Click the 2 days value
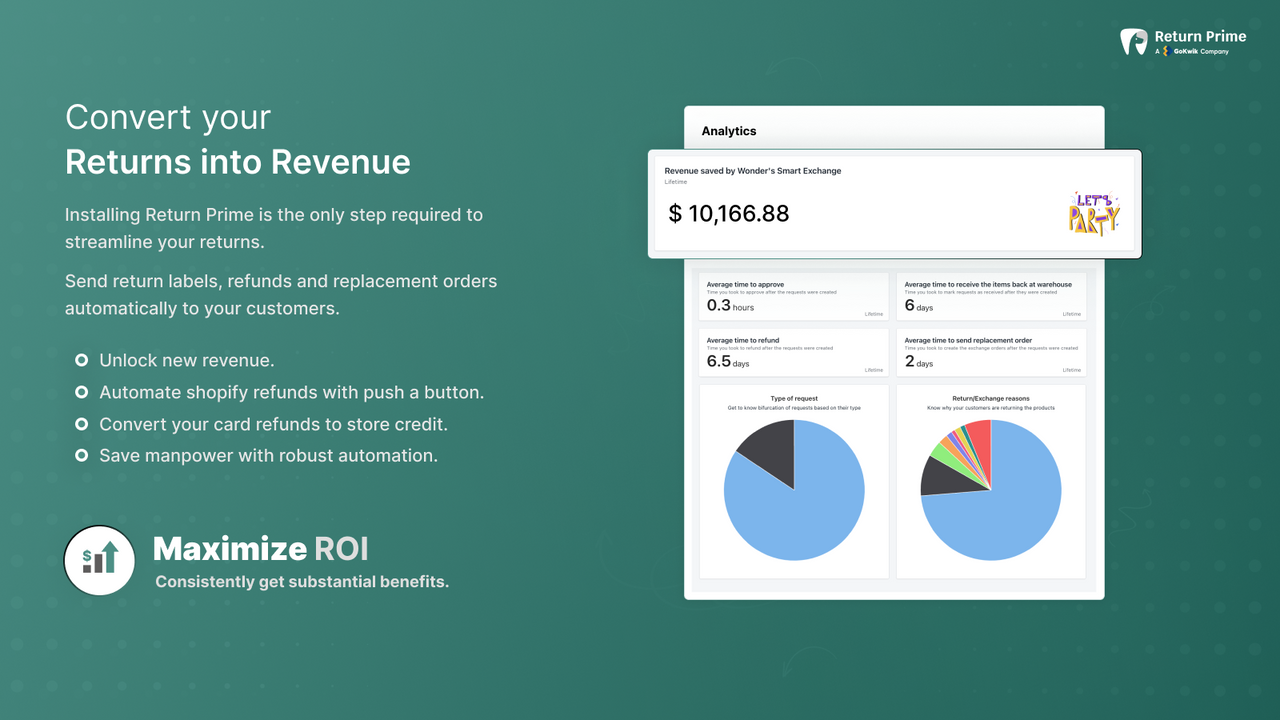This screenshot has height=720, width=1280. (919, 362)
